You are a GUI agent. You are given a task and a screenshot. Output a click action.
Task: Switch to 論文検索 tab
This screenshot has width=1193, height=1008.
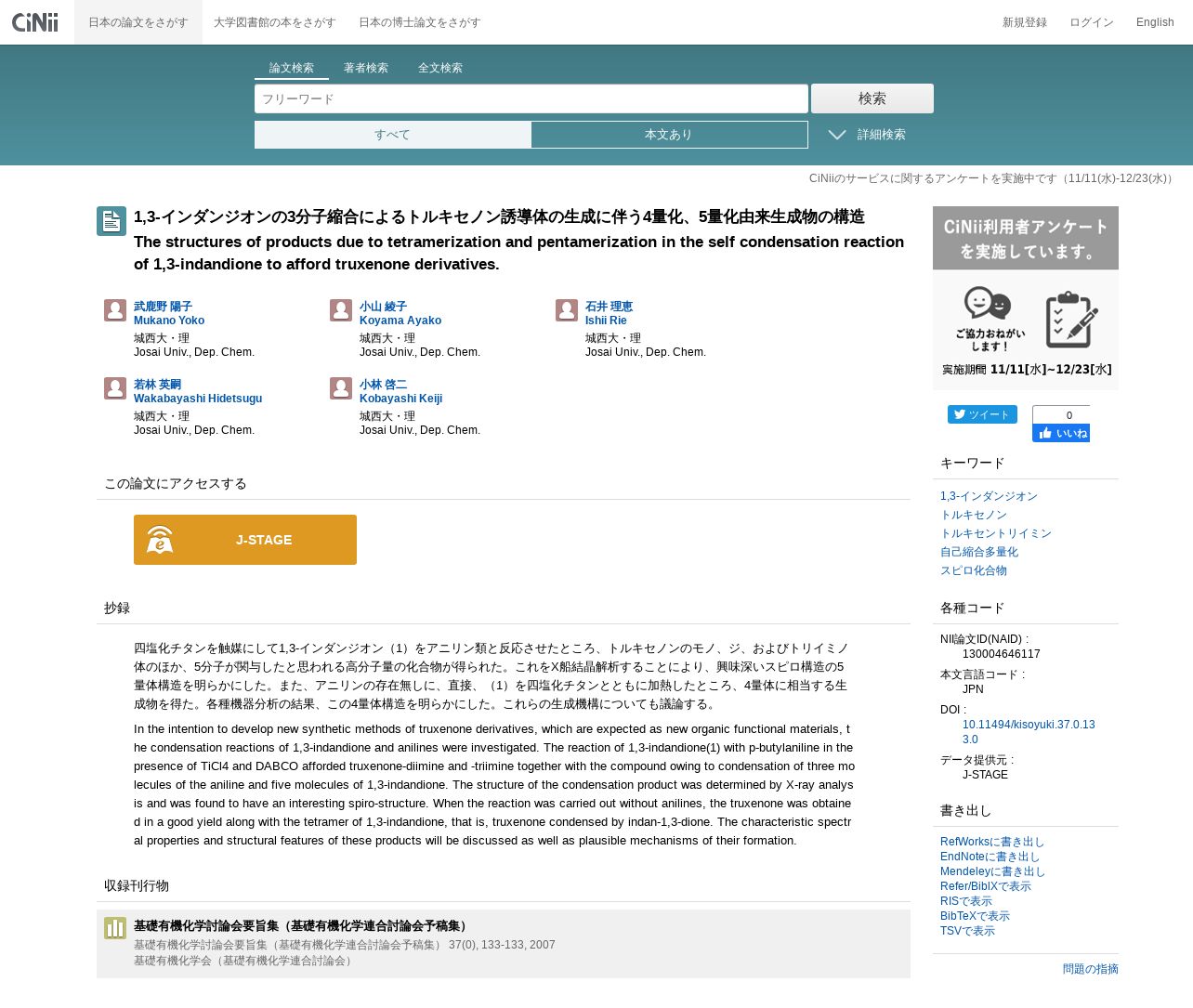click(292, 68)
